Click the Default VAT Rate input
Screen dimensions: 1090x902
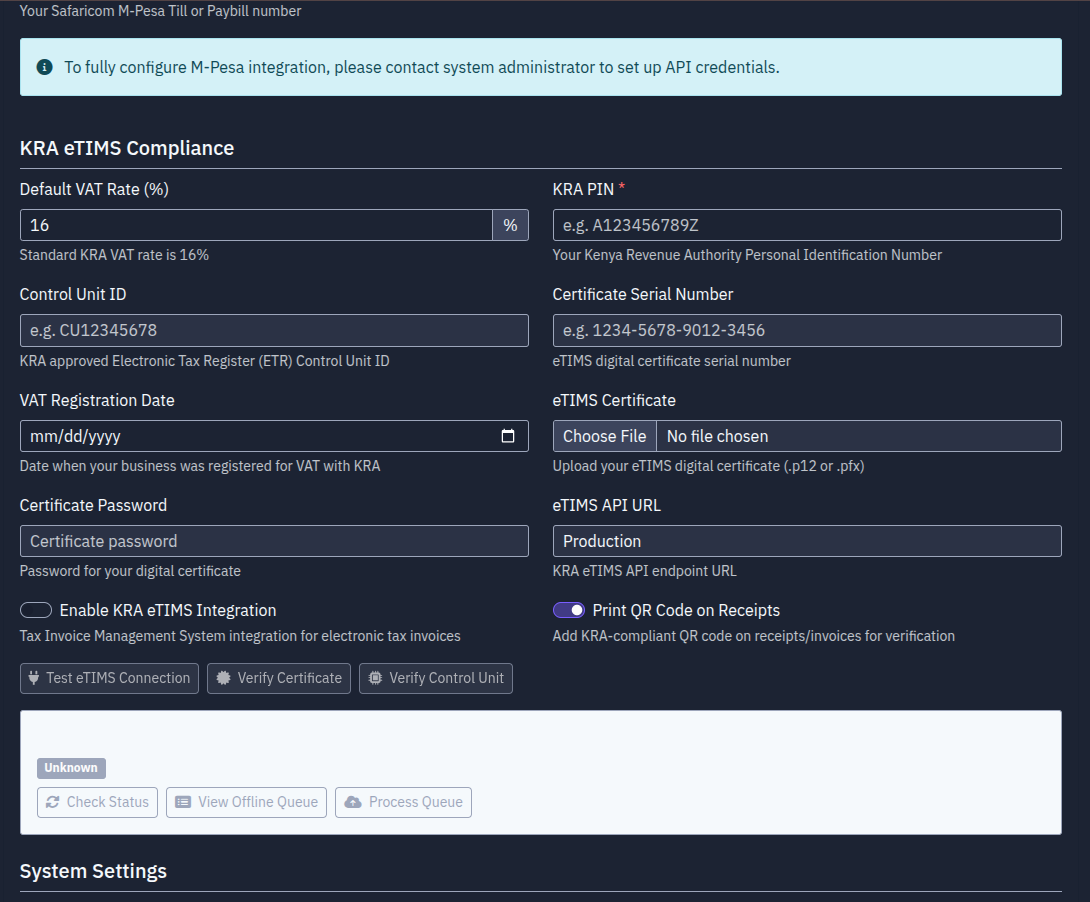[x=255, y=225]
